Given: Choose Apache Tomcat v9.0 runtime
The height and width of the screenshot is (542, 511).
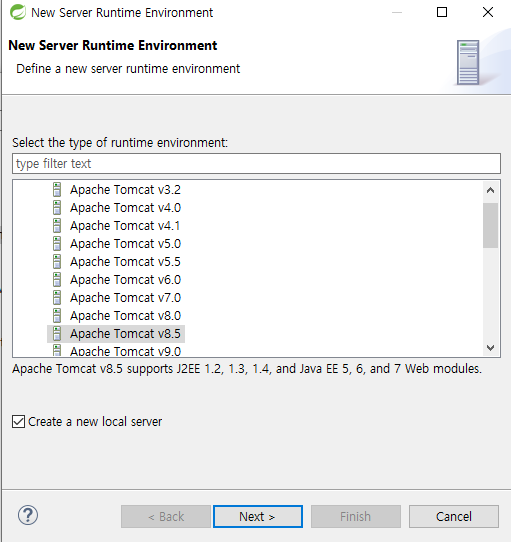Looking at the screenshot, I should (125, 351).
